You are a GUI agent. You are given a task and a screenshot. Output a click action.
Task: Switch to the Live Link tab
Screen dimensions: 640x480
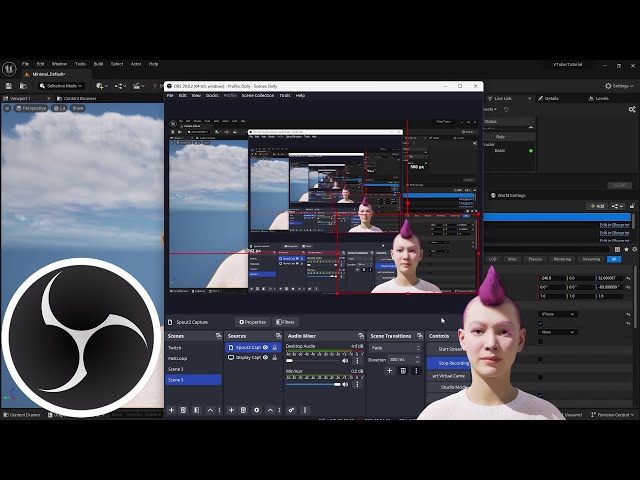click(x=503, y=98)
